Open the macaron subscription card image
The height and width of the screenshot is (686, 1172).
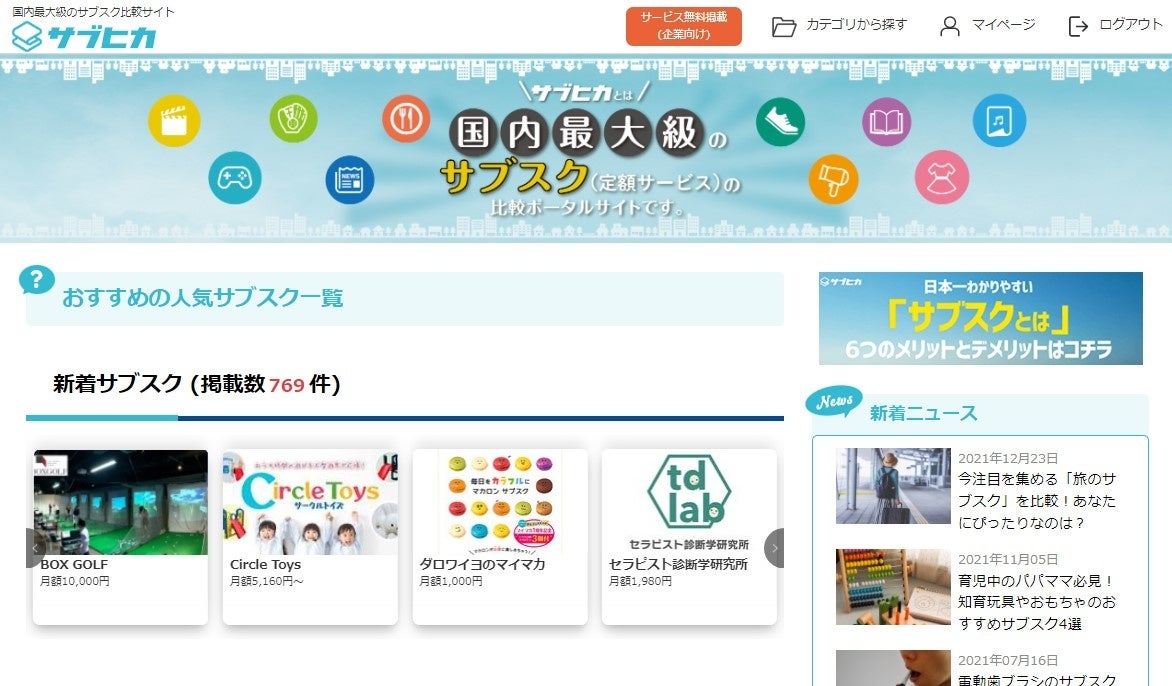click(500, 502)
